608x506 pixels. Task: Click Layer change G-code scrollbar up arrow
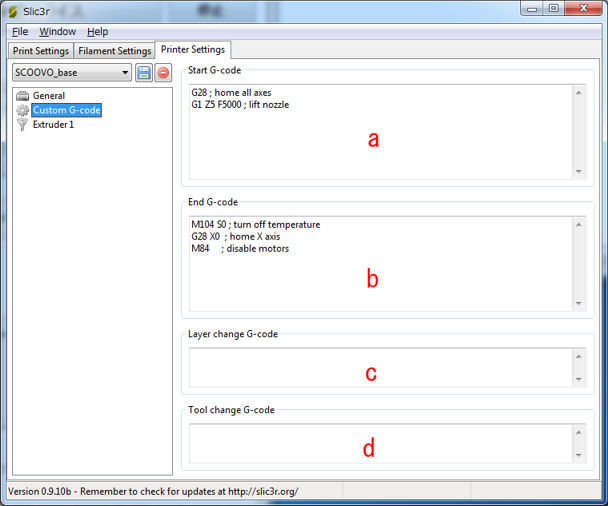pyautogui.click(x=579, y=356)
